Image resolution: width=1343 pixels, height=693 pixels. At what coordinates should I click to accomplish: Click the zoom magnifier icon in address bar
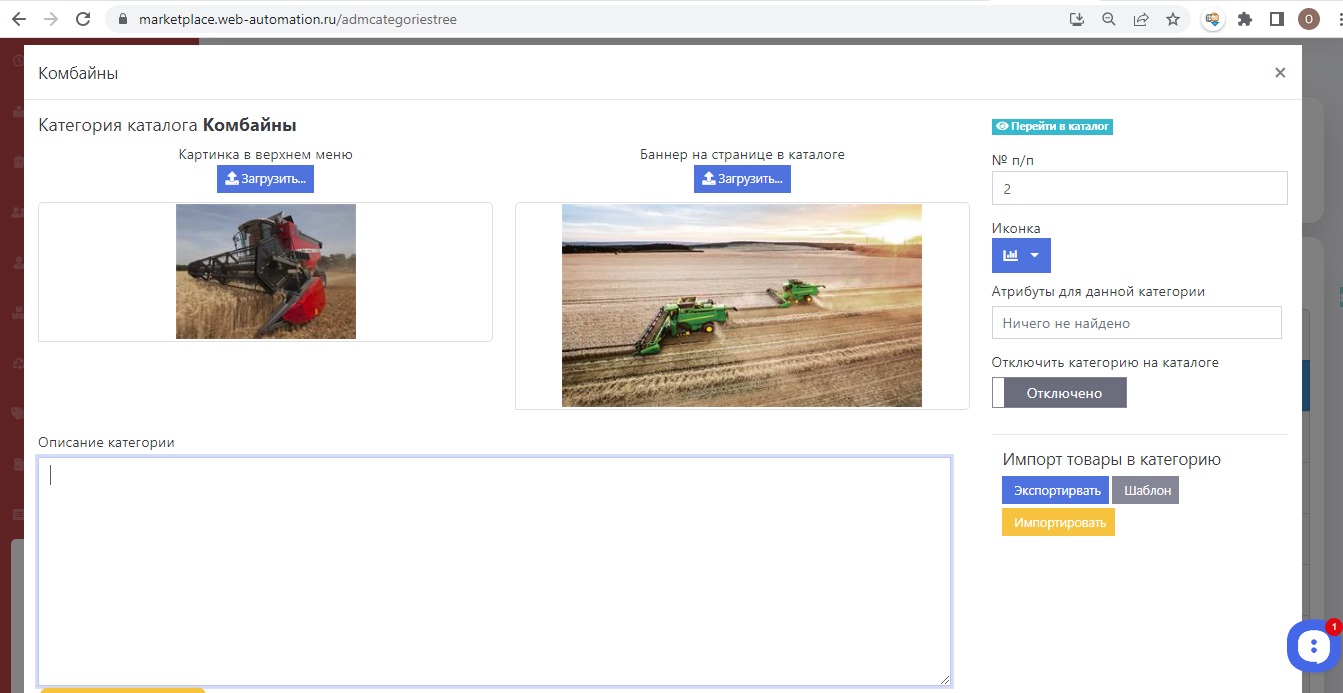(1108, 19)
